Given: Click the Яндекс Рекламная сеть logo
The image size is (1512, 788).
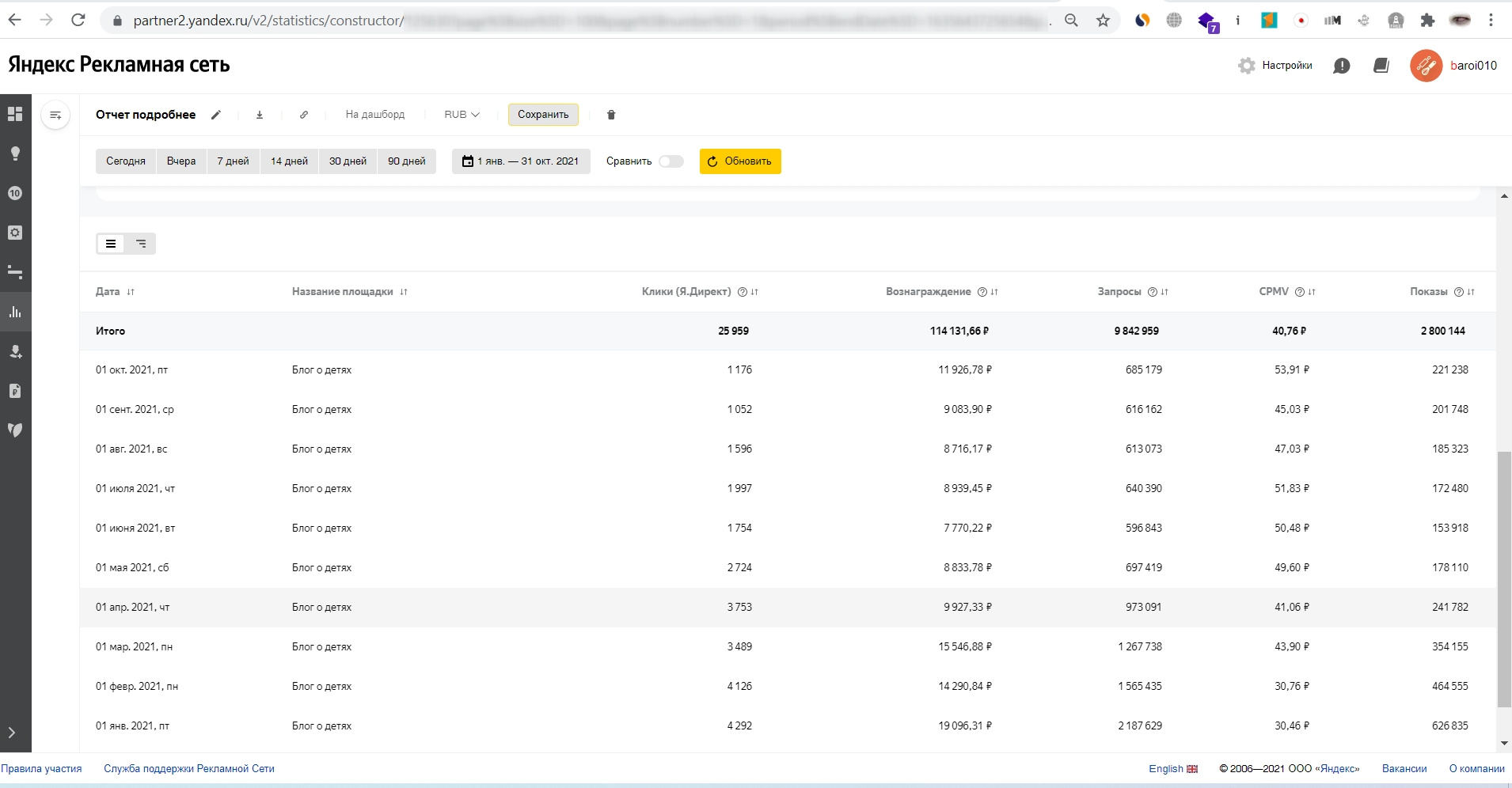Looking at the screenshot, I should click(119, 65).
